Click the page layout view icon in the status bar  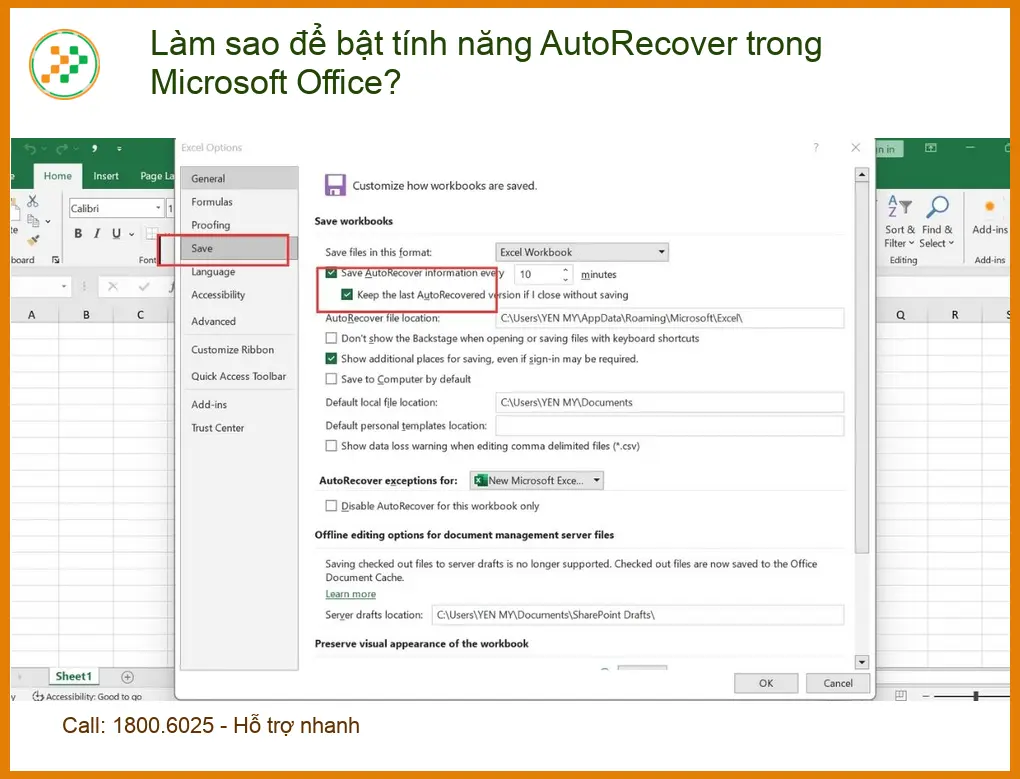click(x=900, y=696)
